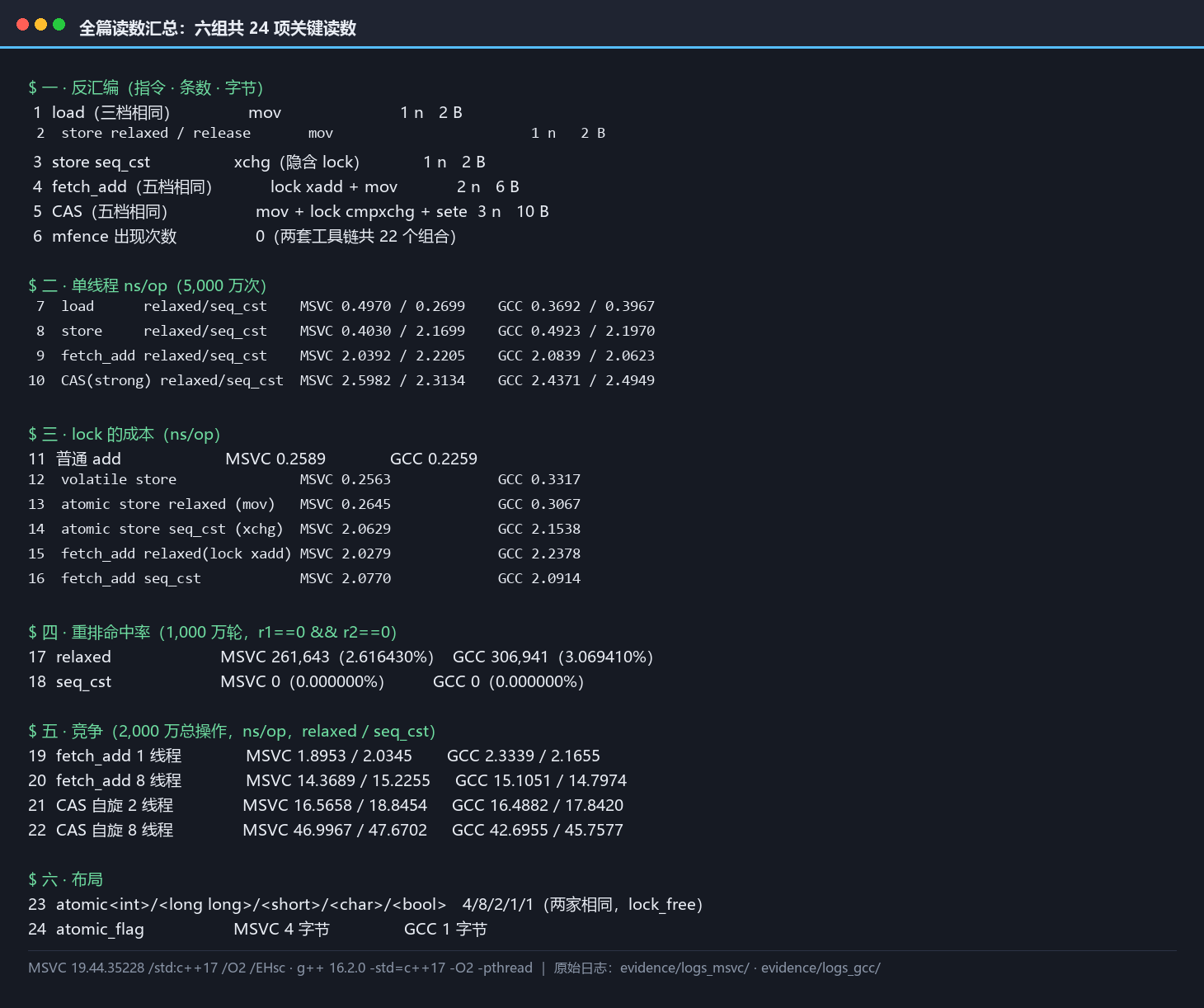Click 'GCC 42.6955 / 45.7577' value
Viewport: 1204px width, 1008px height.
(x=538, y=830)
